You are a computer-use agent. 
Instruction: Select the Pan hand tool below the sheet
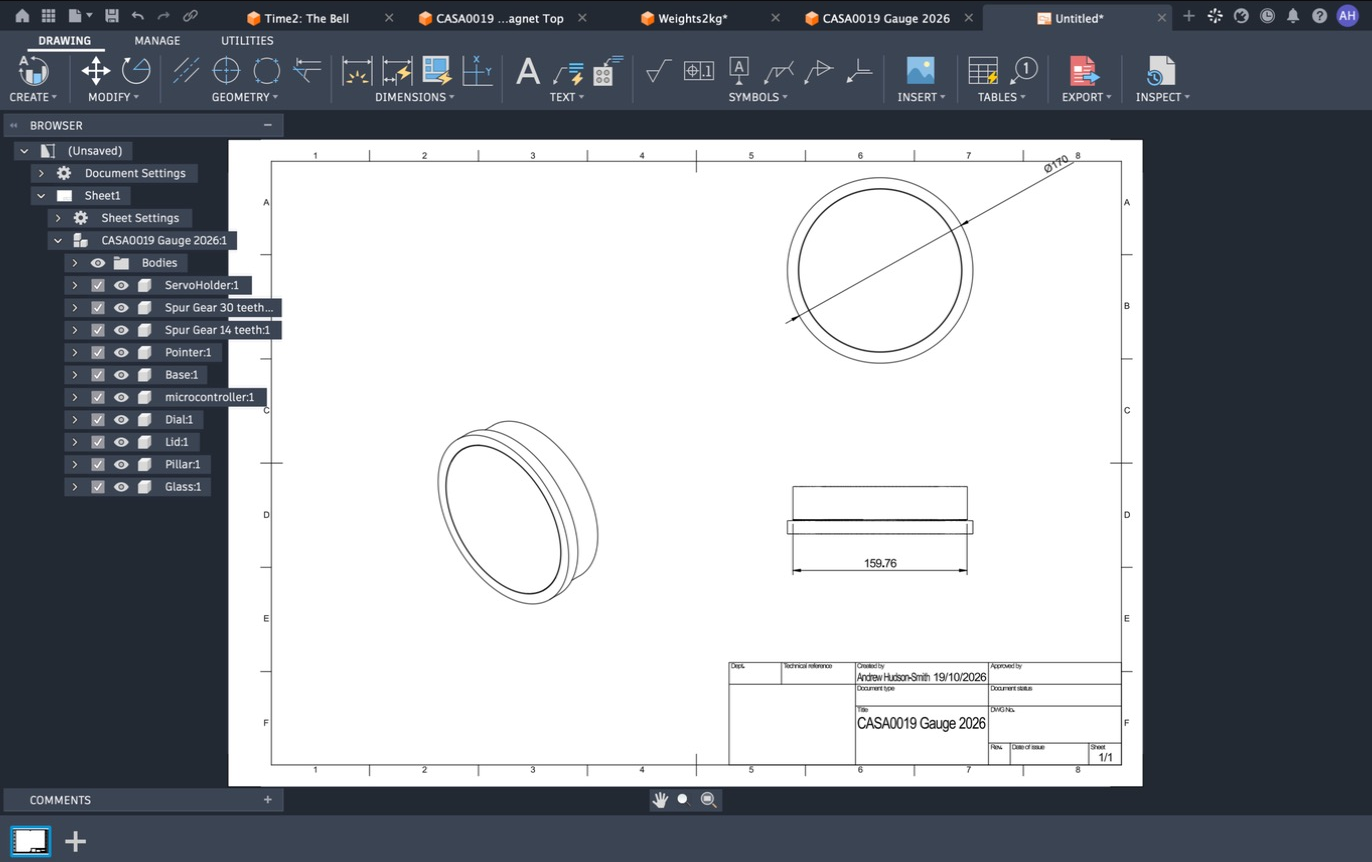coord(660,800)
